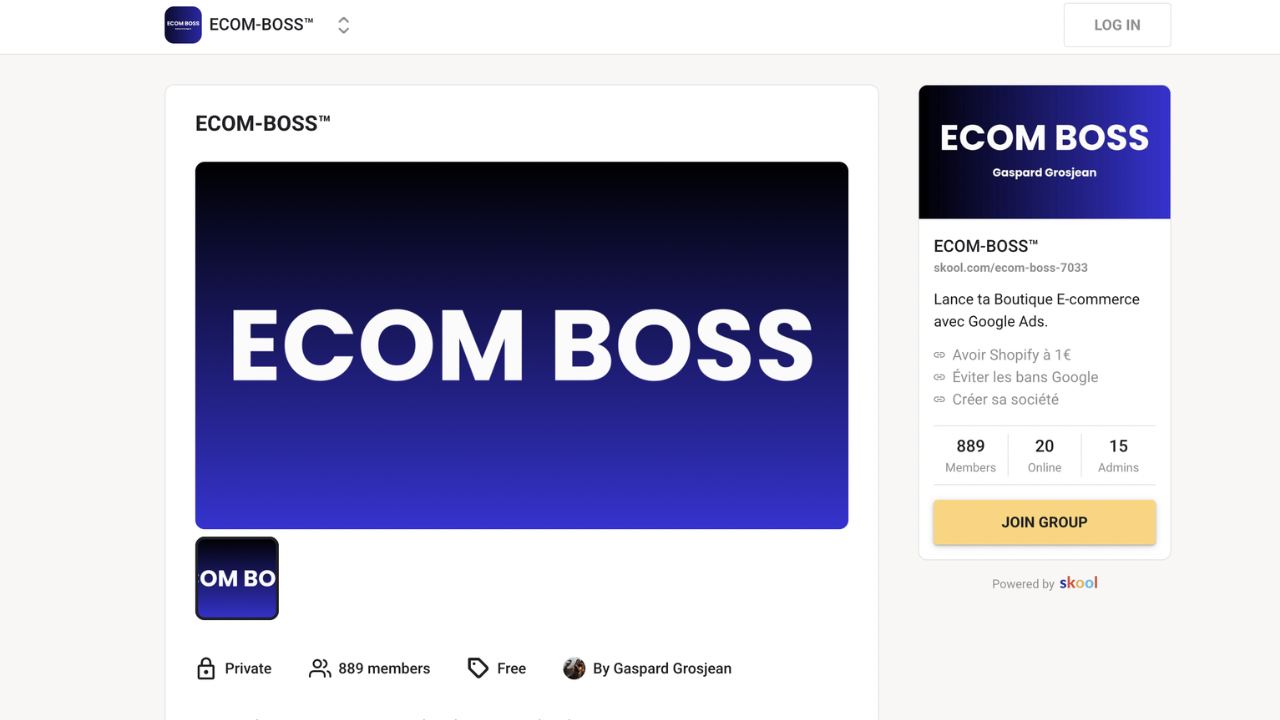Open the Éviter les bans Google link
The image size is (1280, 720).
(x=1025, y=377)
